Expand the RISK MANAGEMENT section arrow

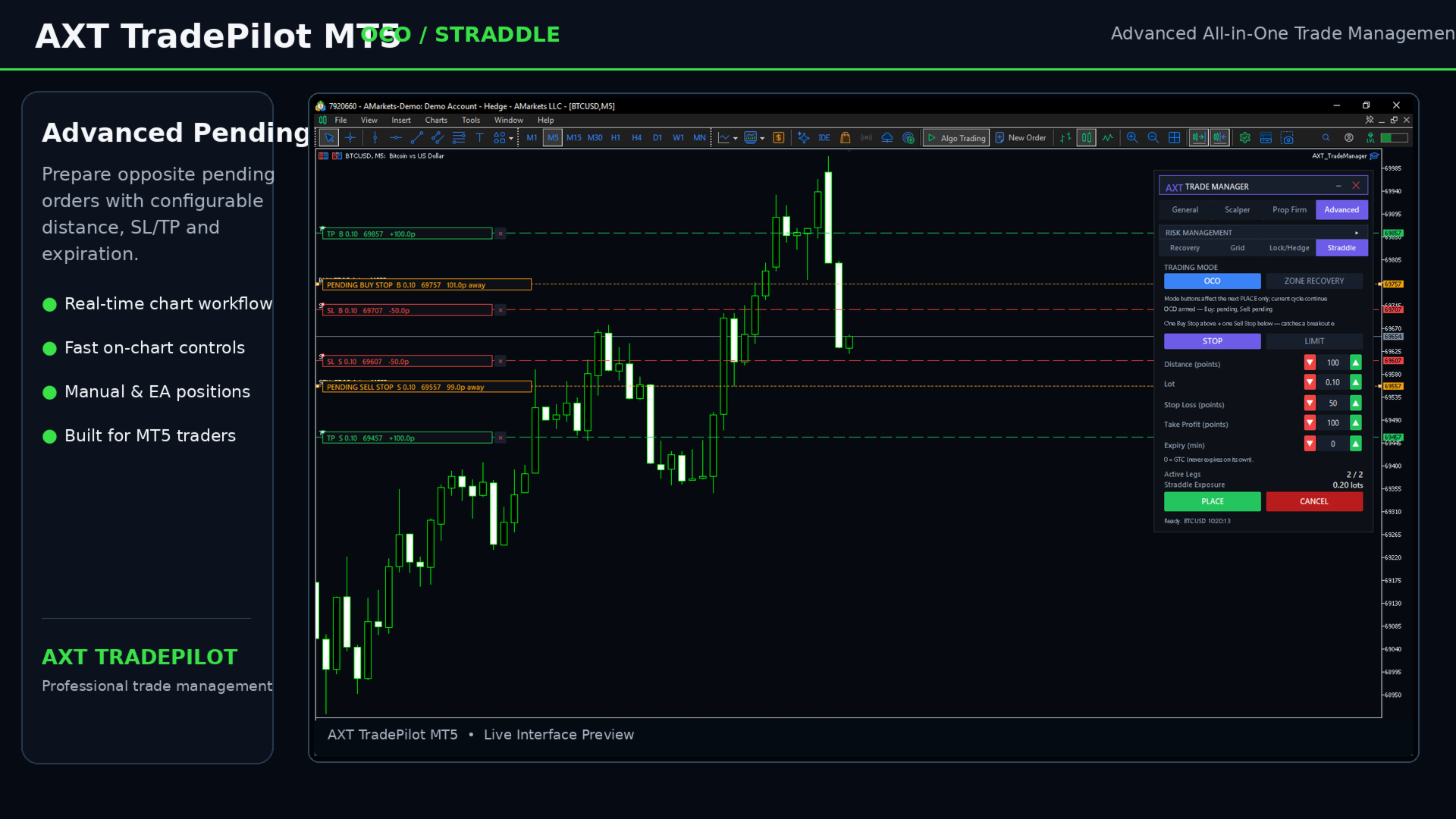click(x=1357, y=233)
